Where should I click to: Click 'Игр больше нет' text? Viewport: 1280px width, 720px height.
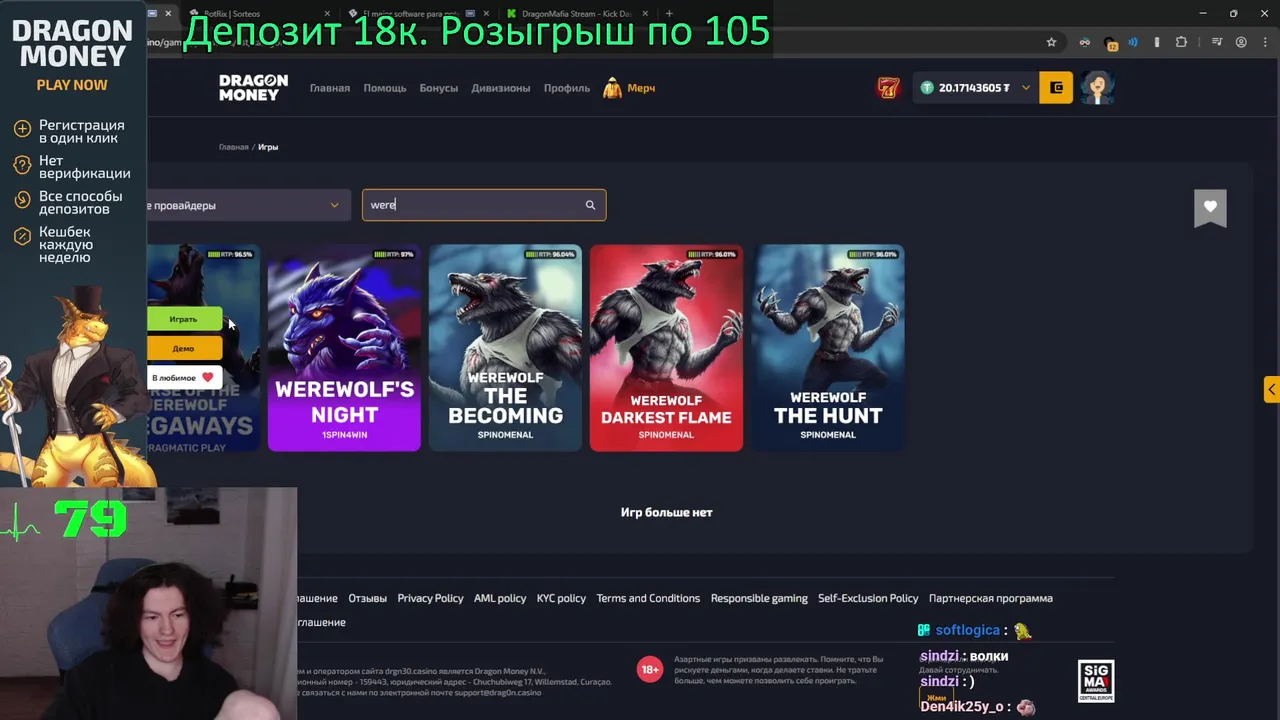click(x=667, y=512)
